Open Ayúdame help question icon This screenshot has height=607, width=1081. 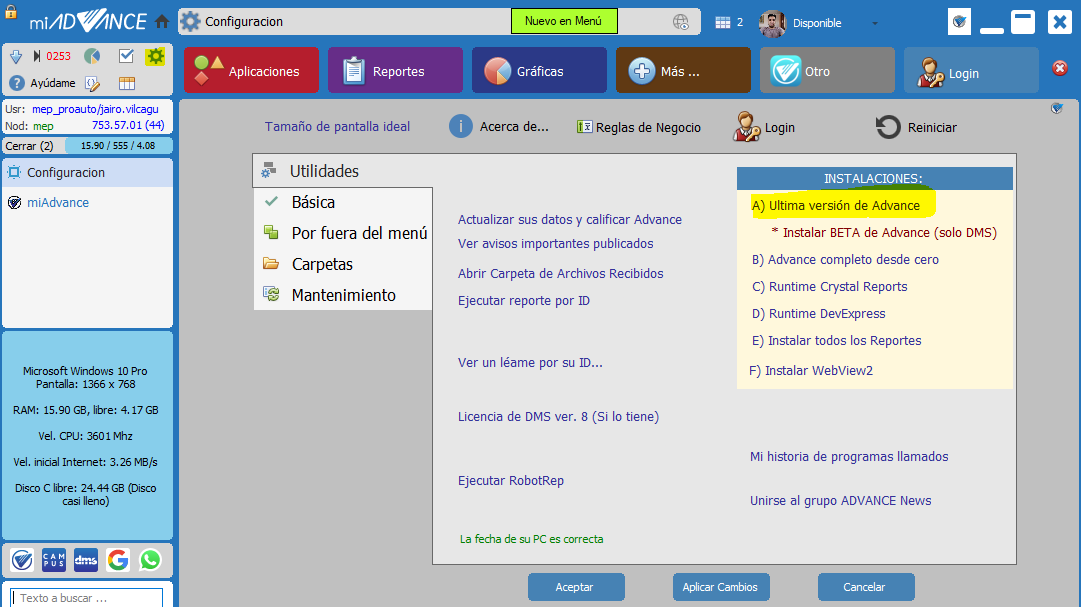[17, 83]
